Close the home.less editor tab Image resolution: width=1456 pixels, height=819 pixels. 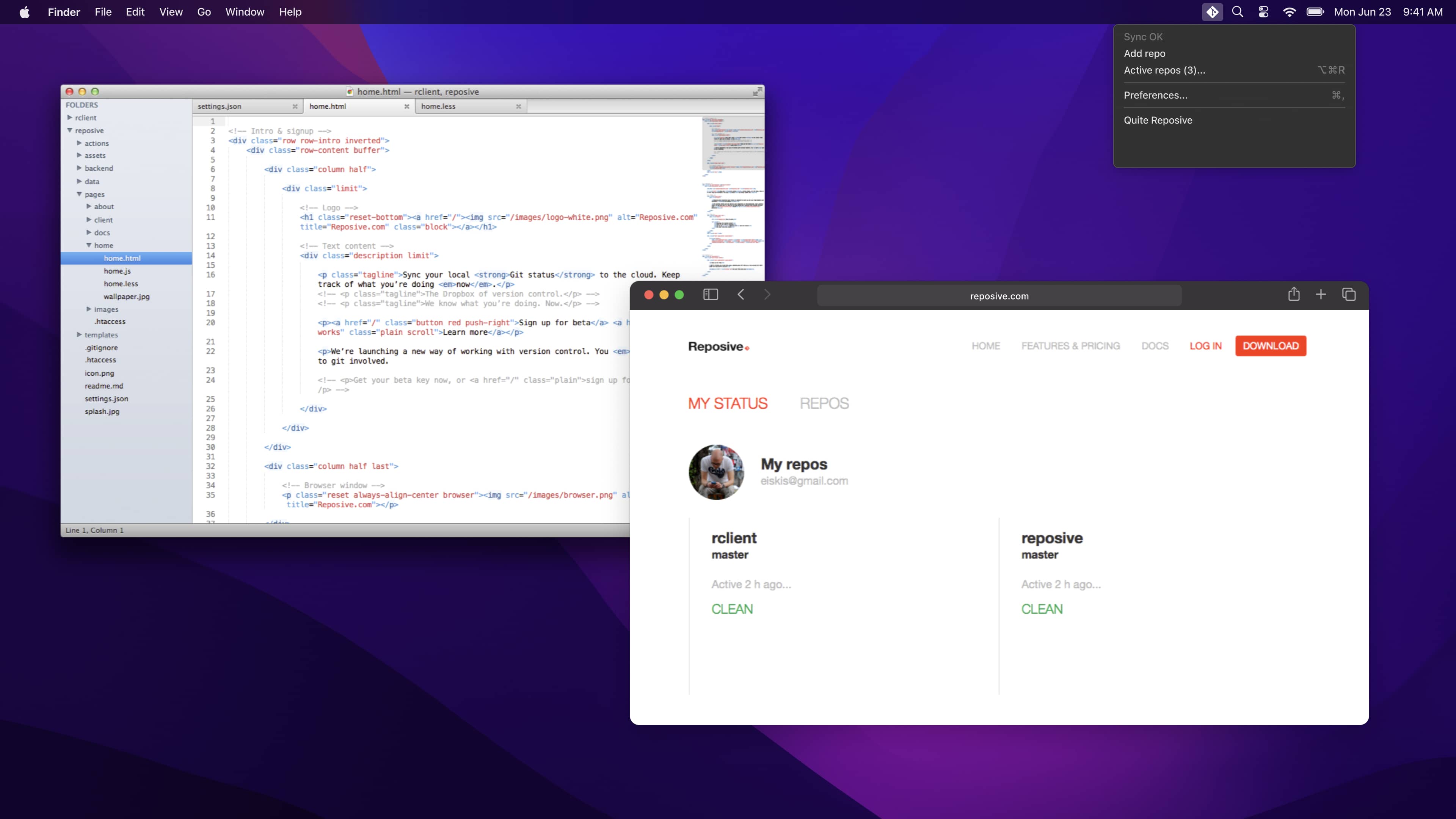coord(518,106)
